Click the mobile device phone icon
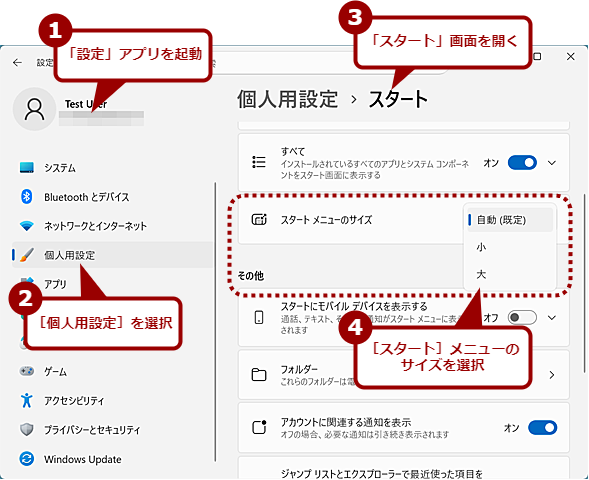 [259, 317]
